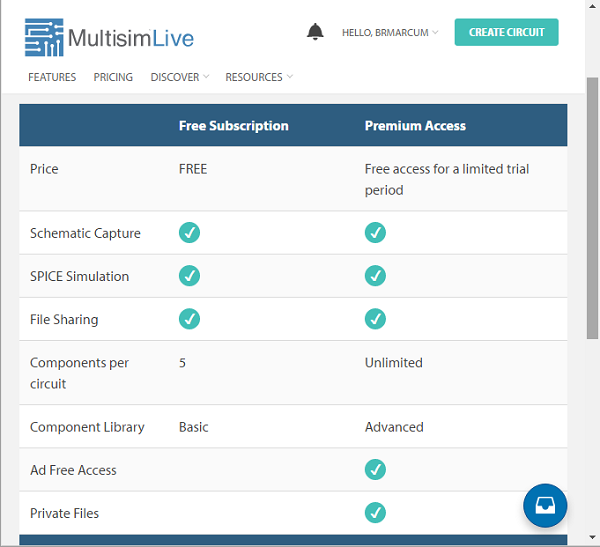
Task: Click the value 5 for components
Action: click(183, 362)
